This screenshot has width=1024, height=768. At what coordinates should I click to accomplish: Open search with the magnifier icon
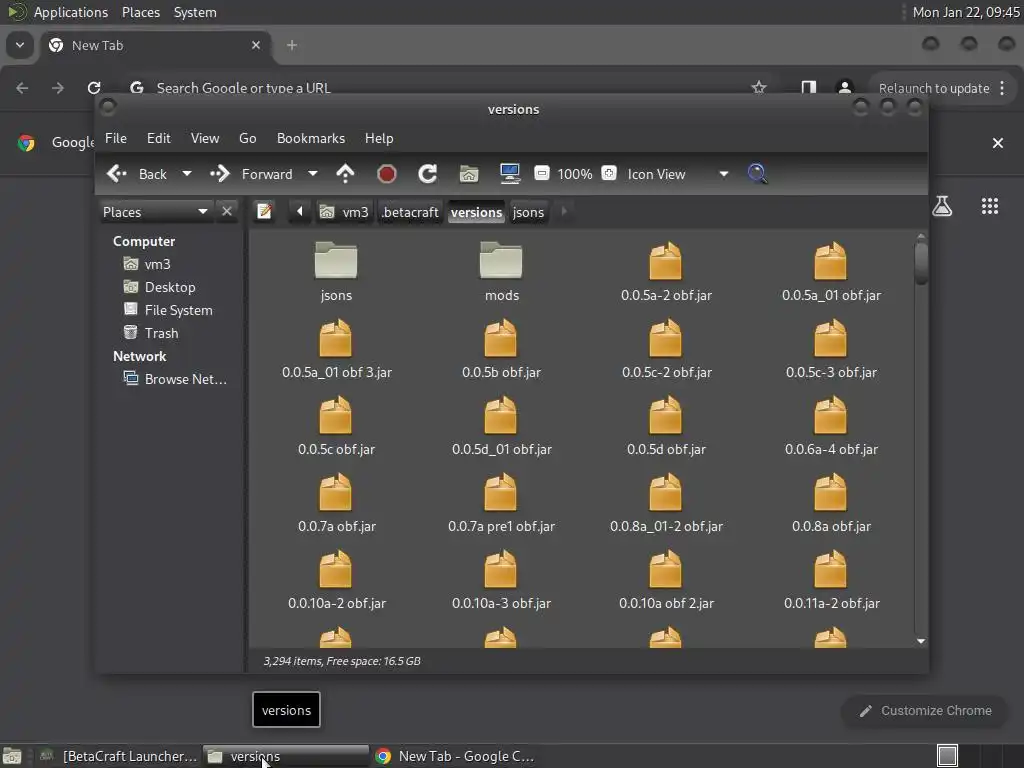tap(757, 174)
